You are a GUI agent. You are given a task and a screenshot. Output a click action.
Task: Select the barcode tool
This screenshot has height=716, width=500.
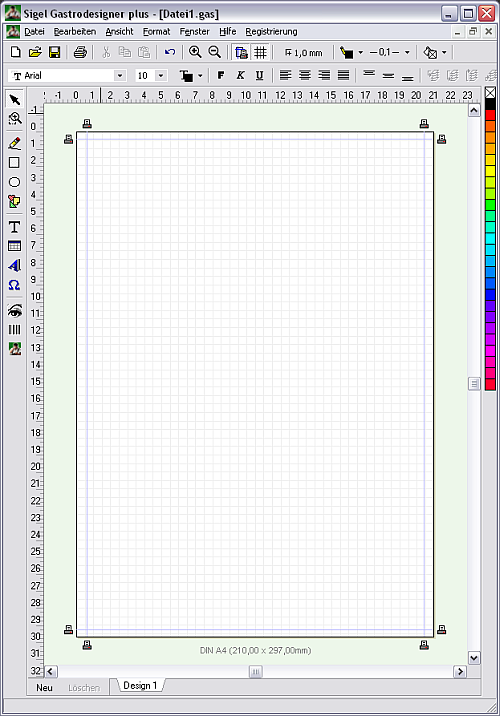(x=14, y=329)
